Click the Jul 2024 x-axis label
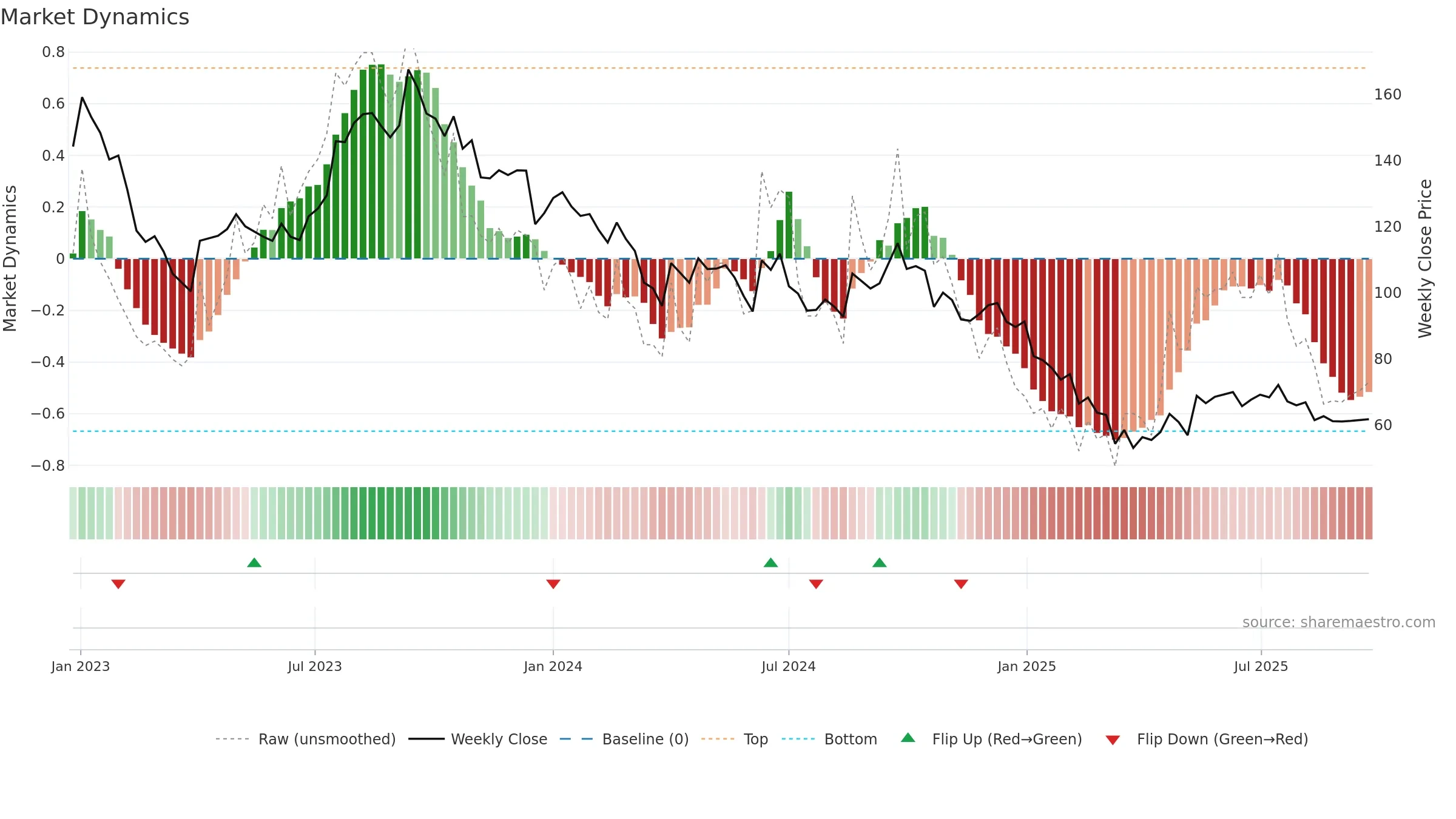Image resolution: width=1456 pixels, height=819 pixels. pyautogui.click(x=789, y=666)
